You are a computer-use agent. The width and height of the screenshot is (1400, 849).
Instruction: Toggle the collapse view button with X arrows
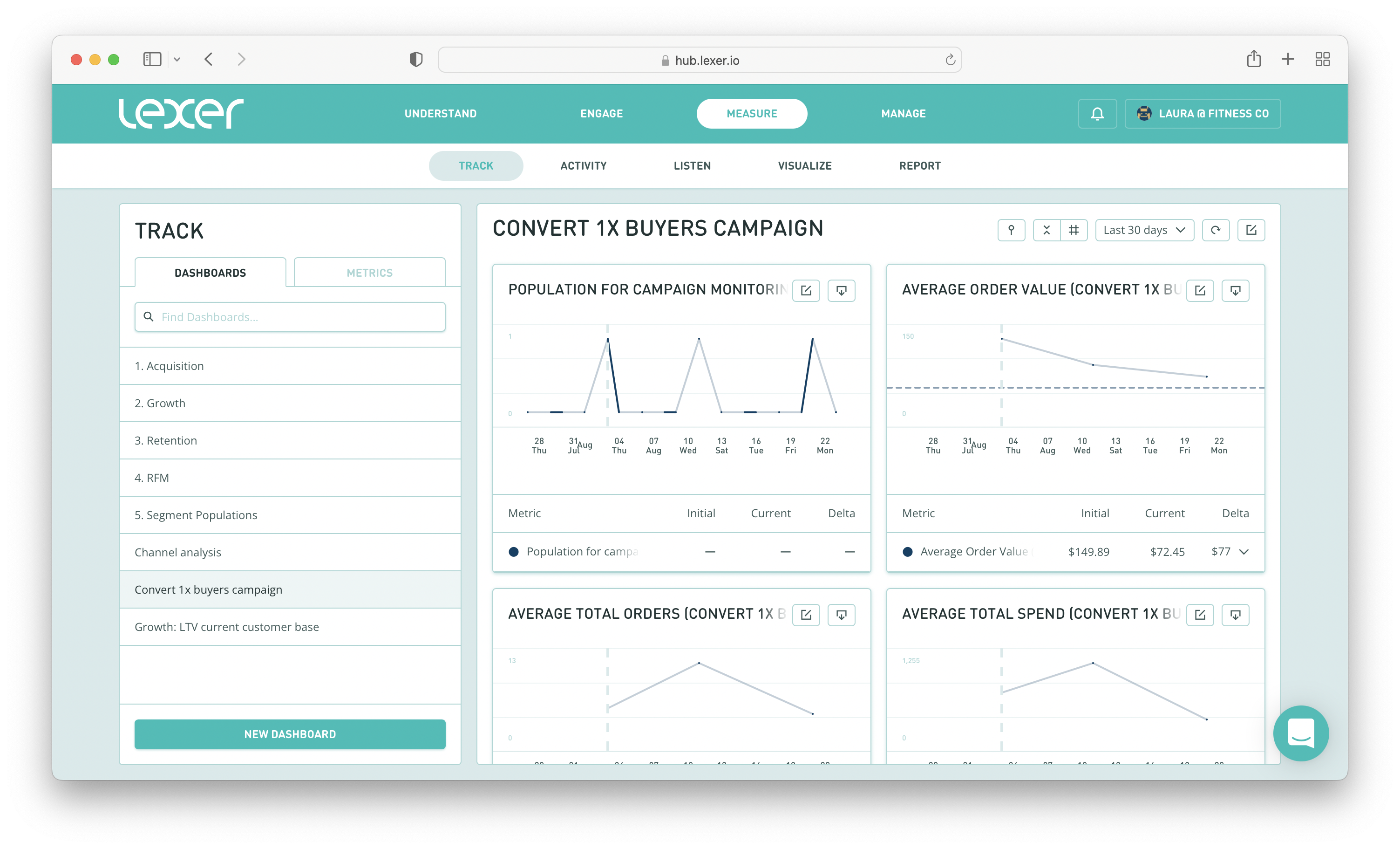pos(1046,230)
